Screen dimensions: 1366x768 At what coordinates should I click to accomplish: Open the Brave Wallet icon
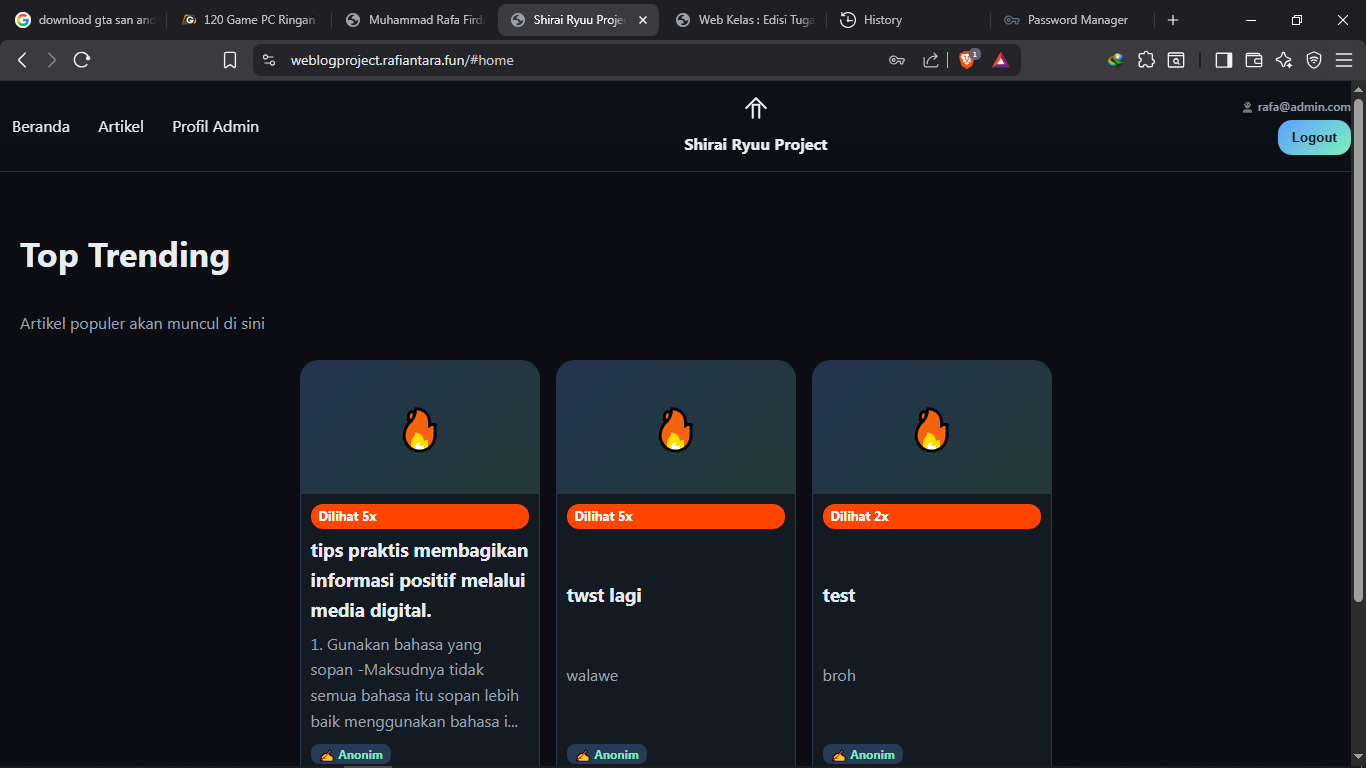pyautogui.click(x=1253, y=60)
